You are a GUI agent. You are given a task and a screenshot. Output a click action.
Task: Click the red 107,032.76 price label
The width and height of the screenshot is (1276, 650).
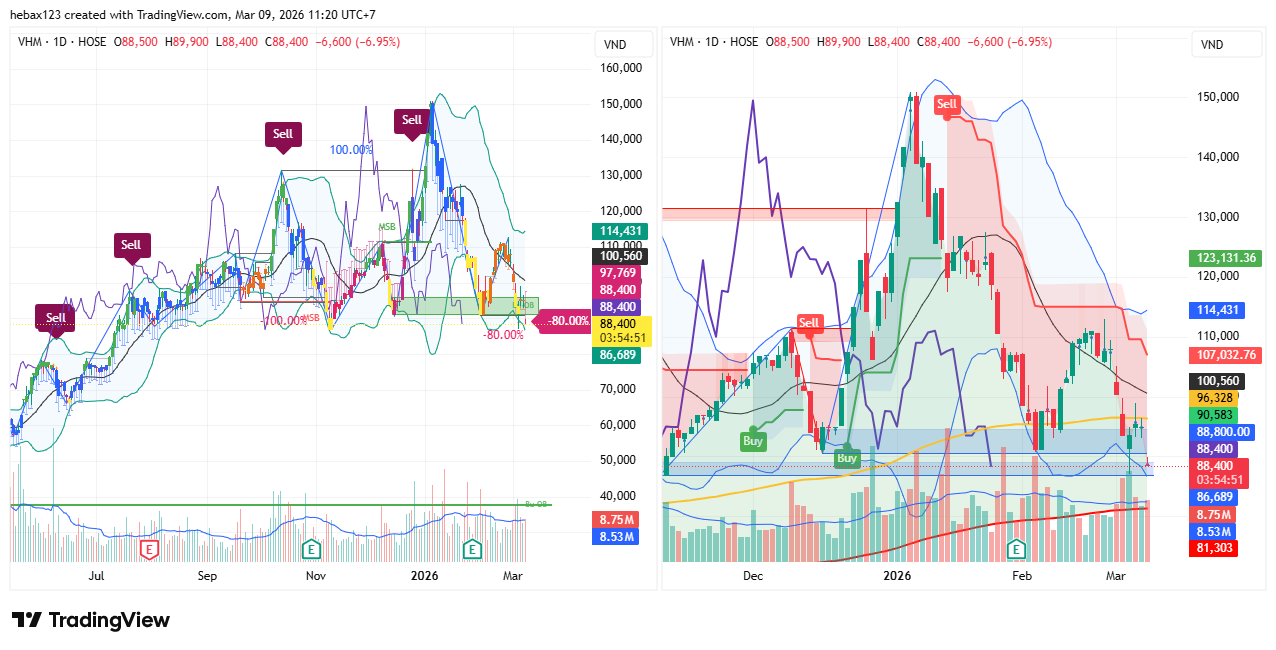[x=1224, y=355]
